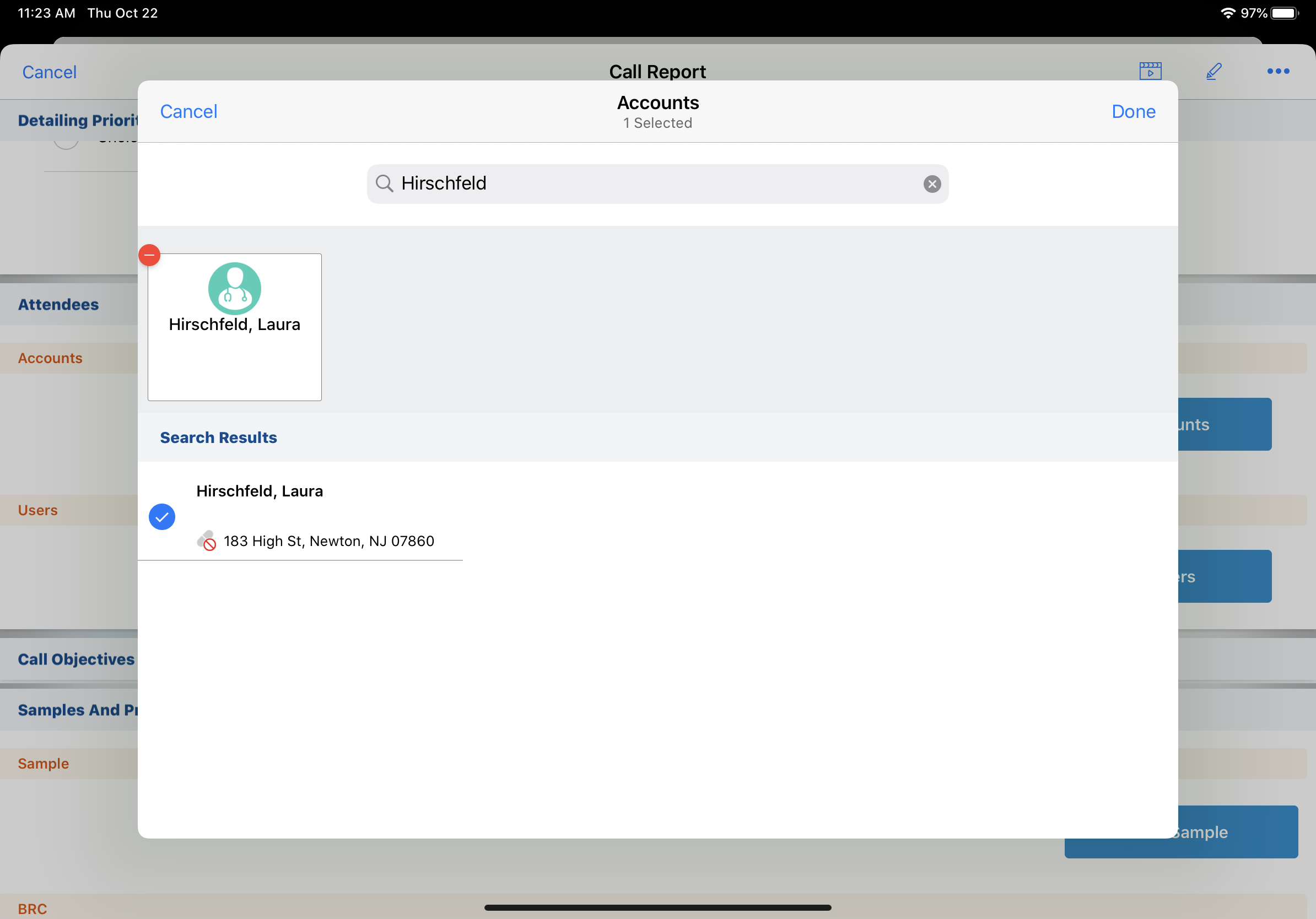The image size is (1316, 919).
Task: Cancel the Call Report
Action: 49,72
